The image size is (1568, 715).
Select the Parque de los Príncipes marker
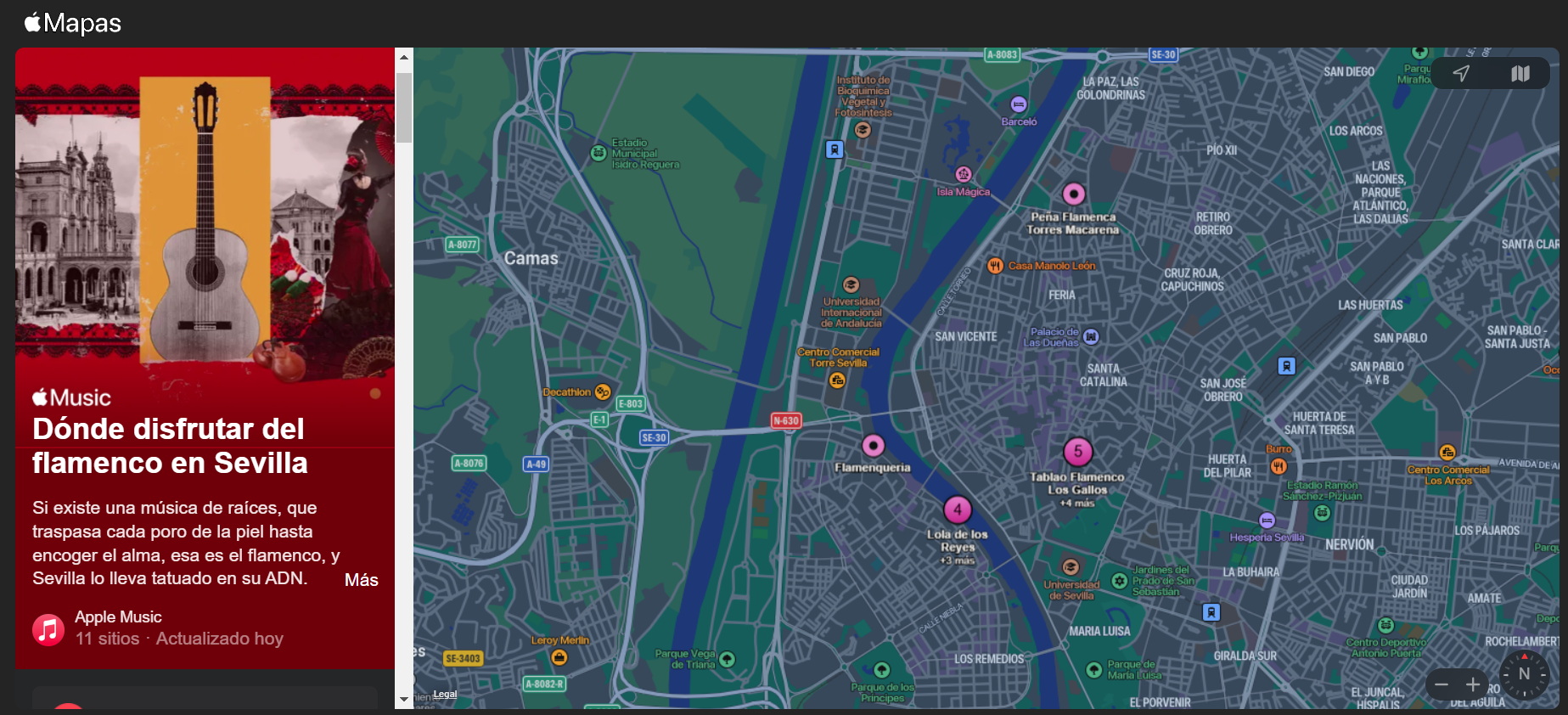882,670
